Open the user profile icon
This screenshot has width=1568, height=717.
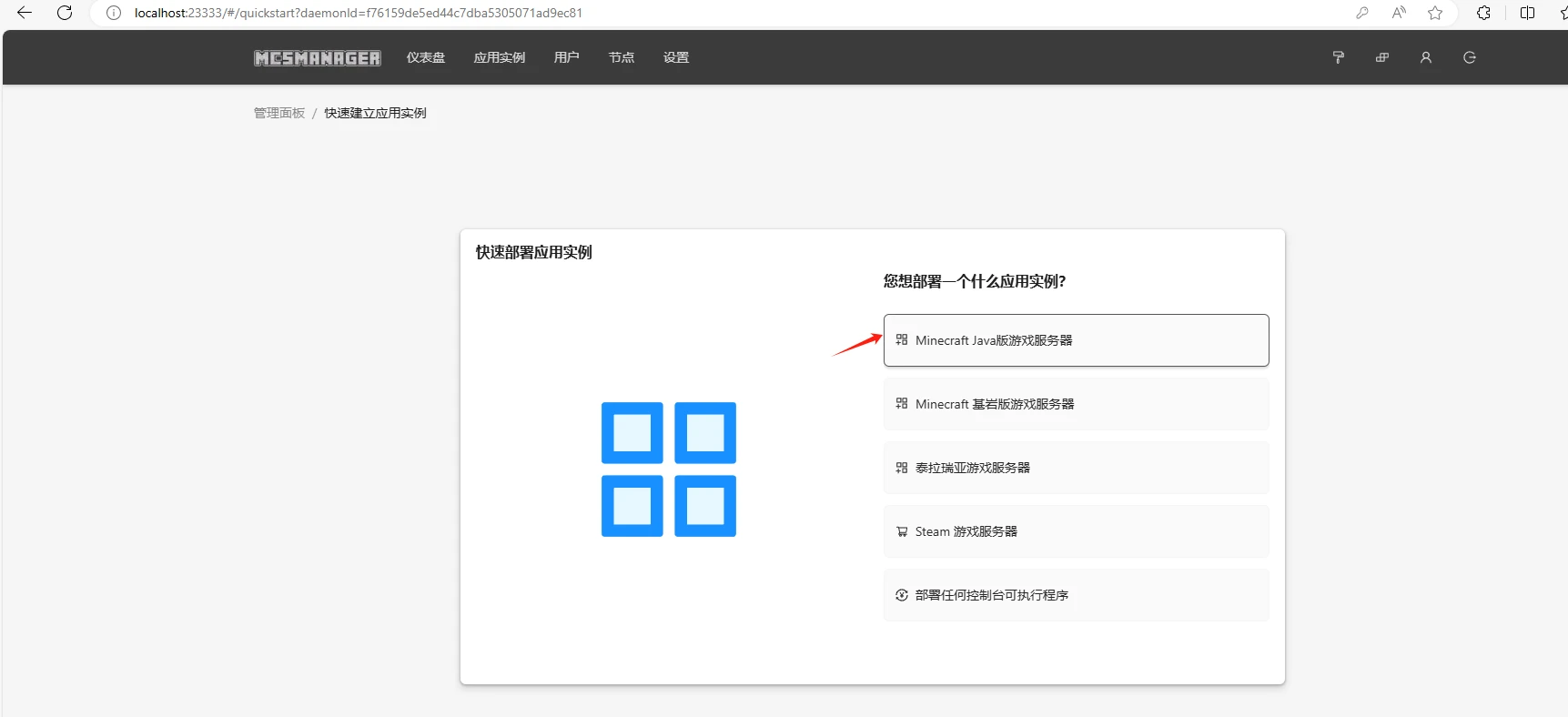pos(1425,57)
